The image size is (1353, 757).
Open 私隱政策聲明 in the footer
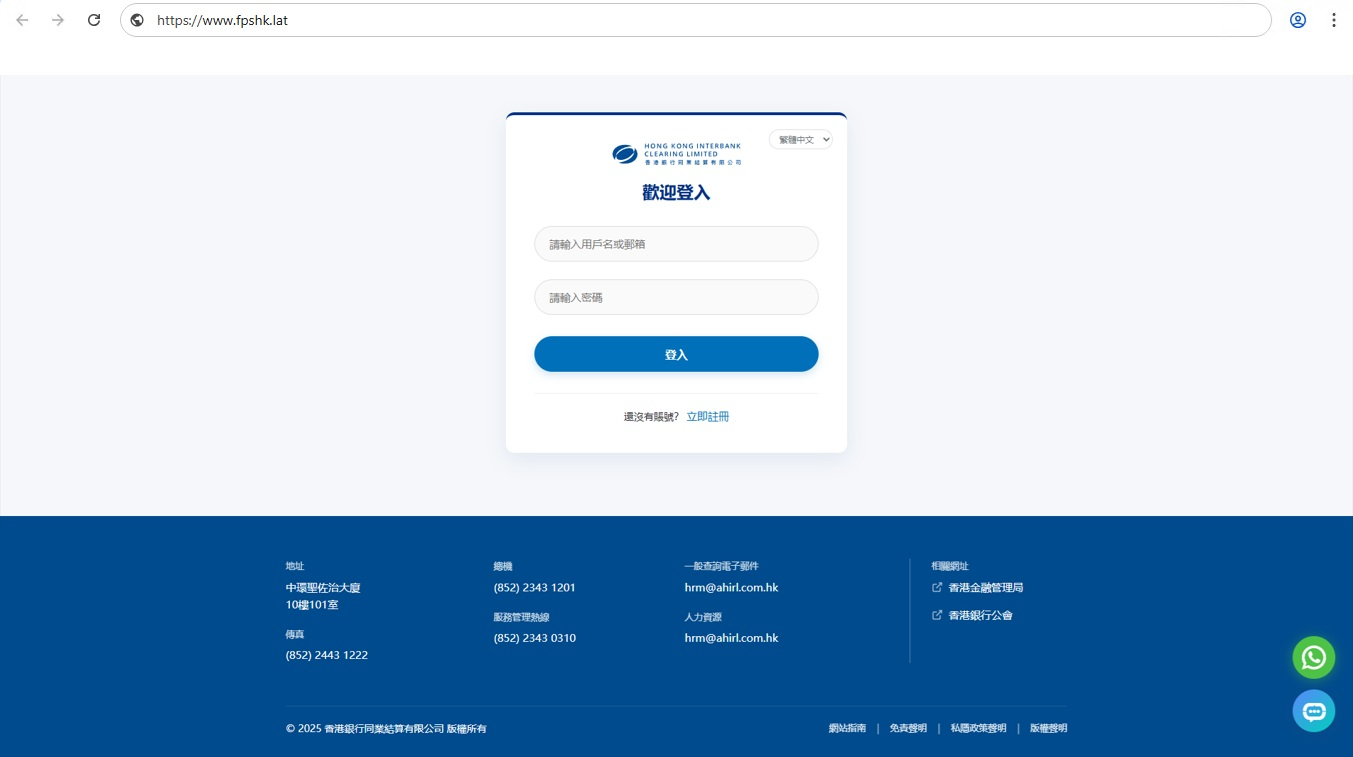point(978,729)
